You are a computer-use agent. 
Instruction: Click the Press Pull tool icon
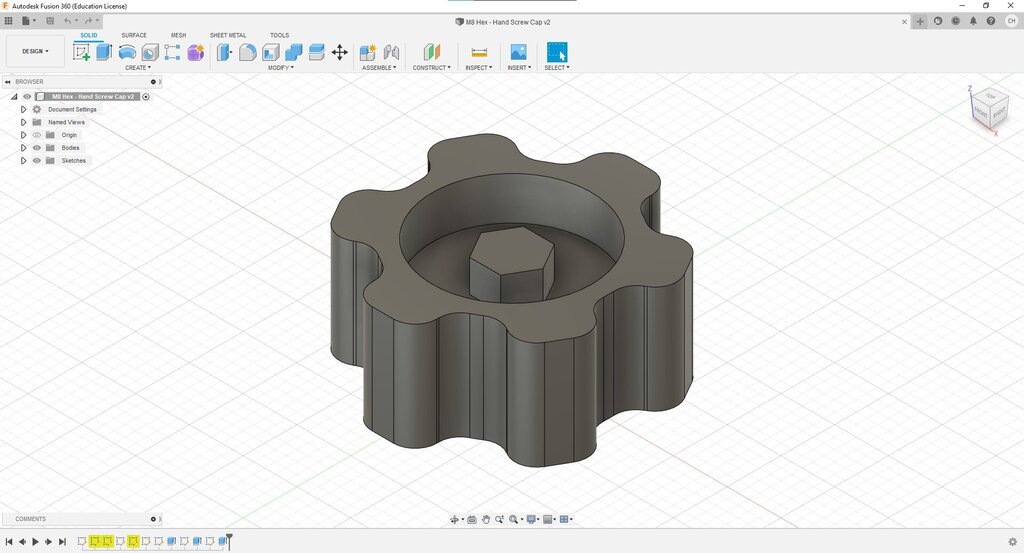click(226, 52)
